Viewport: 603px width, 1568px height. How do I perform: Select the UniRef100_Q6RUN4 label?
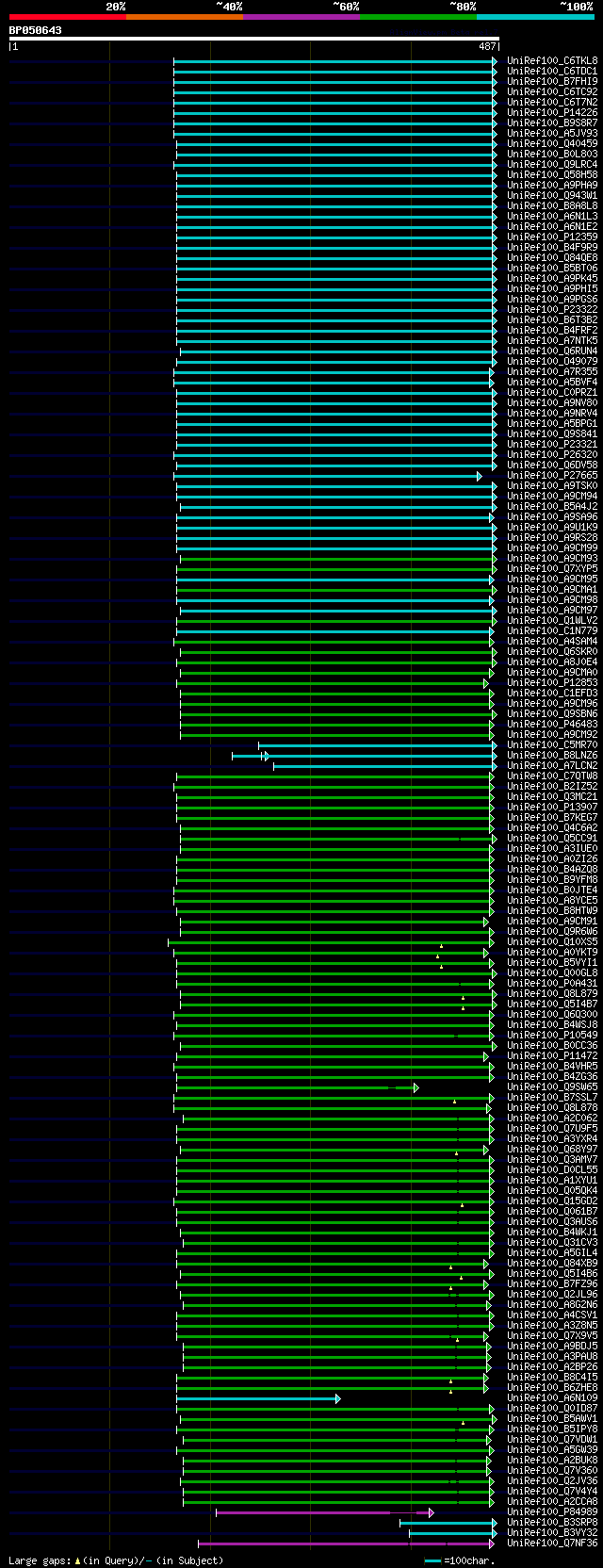[x=552, y=351]
